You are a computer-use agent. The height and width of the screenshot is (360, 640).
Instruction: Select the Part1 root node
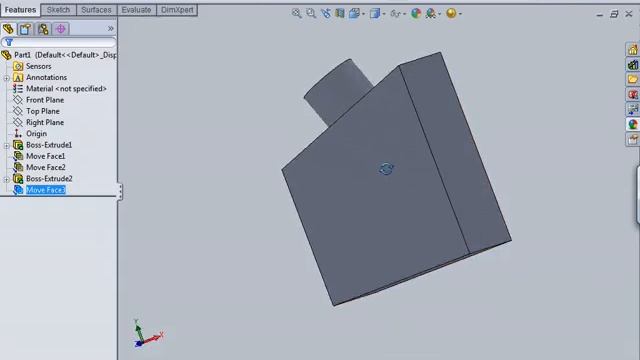click(x=59, y=55)
